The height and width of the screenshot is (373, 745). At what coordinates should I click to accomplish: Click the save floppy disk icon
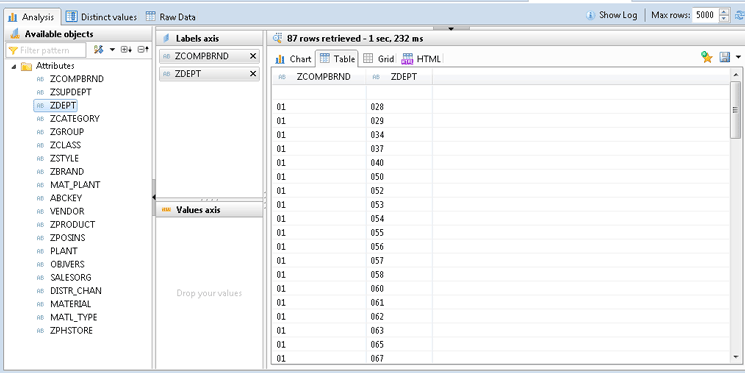point(725,57)
